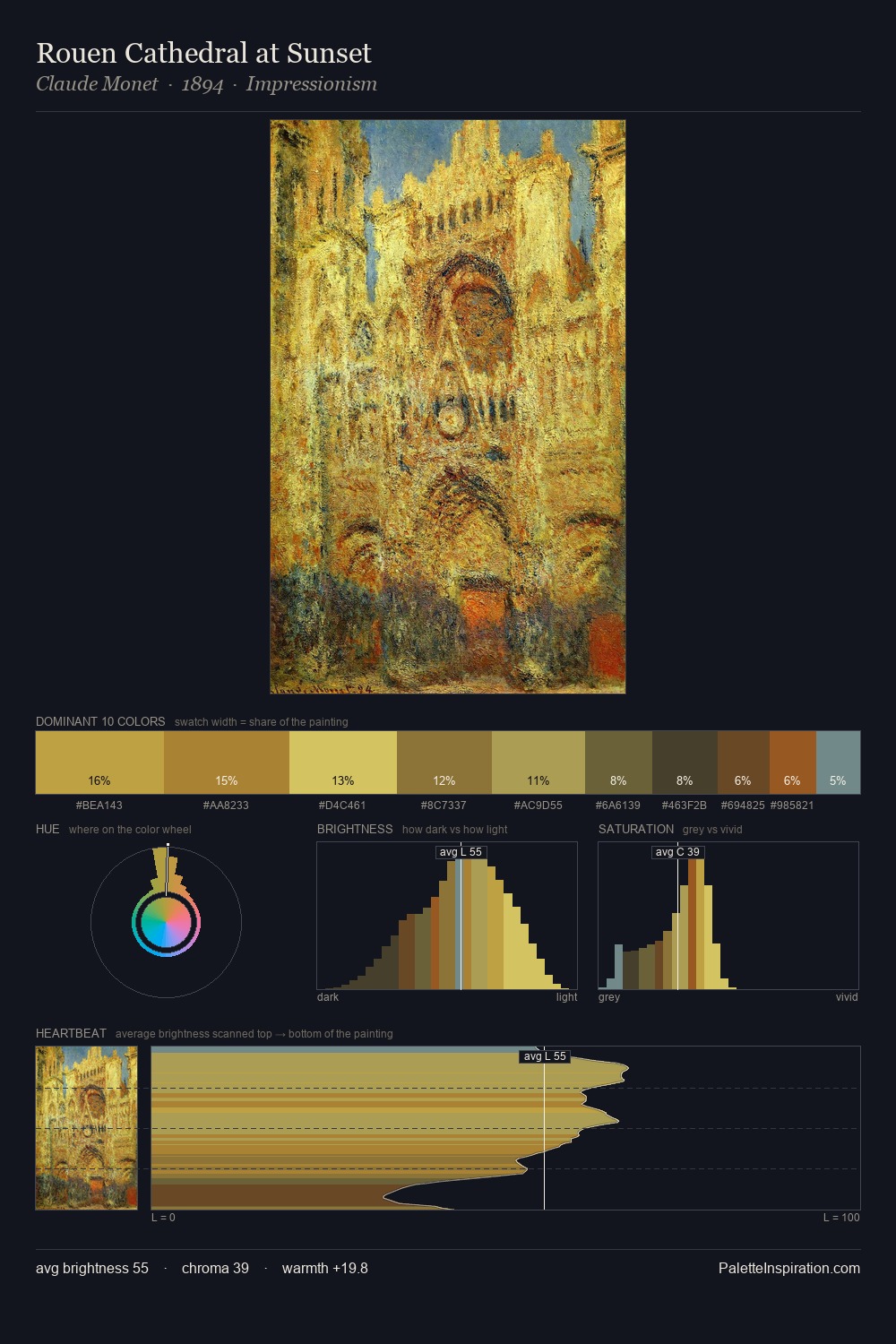This screenshot has width=896, height=1344.
Task: Click the 'avg L 55' label in Brightness histogram
Action: 461,852
